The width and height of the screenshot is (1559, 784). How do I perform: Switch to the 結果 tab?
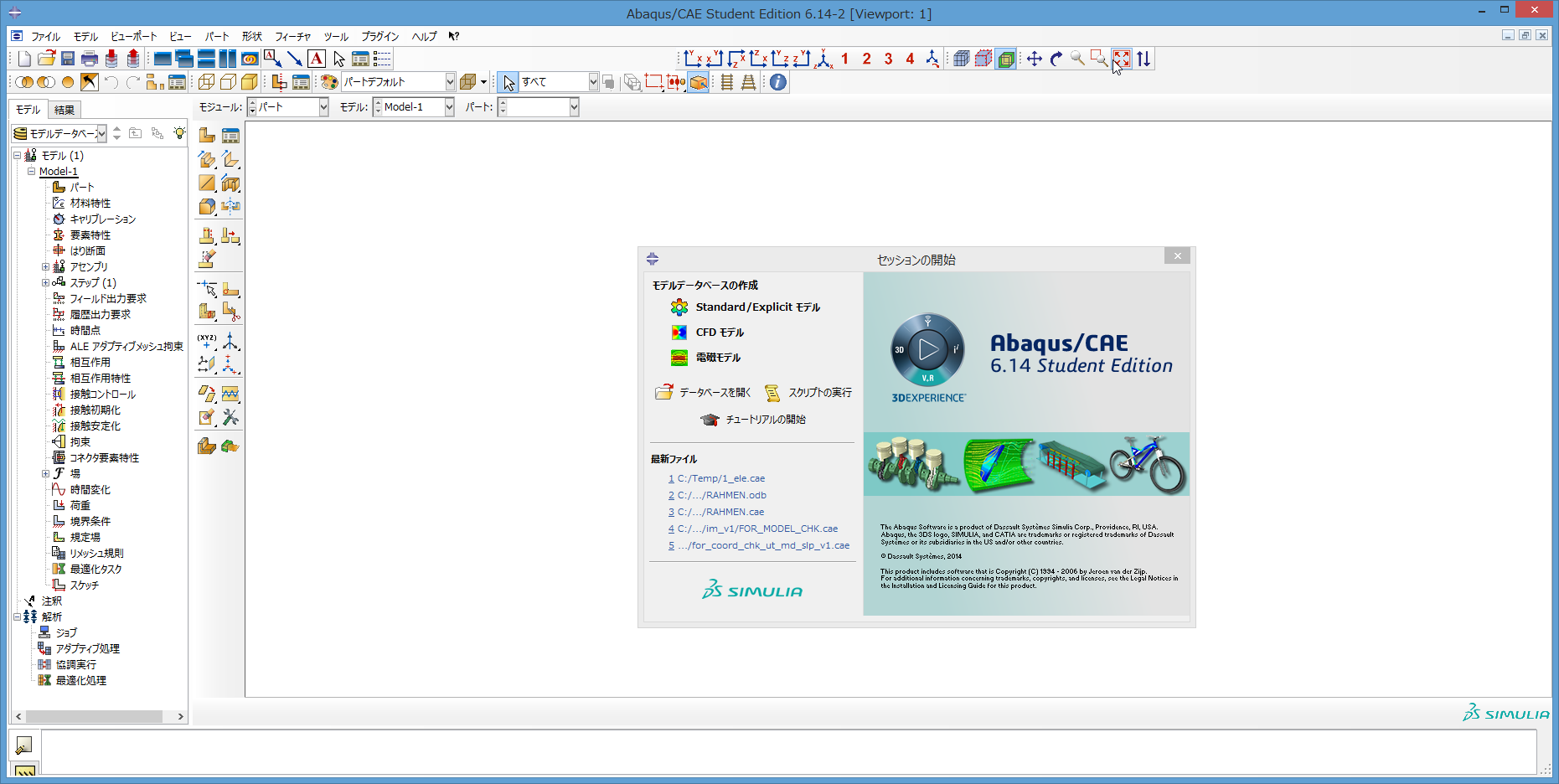(65, 110)
